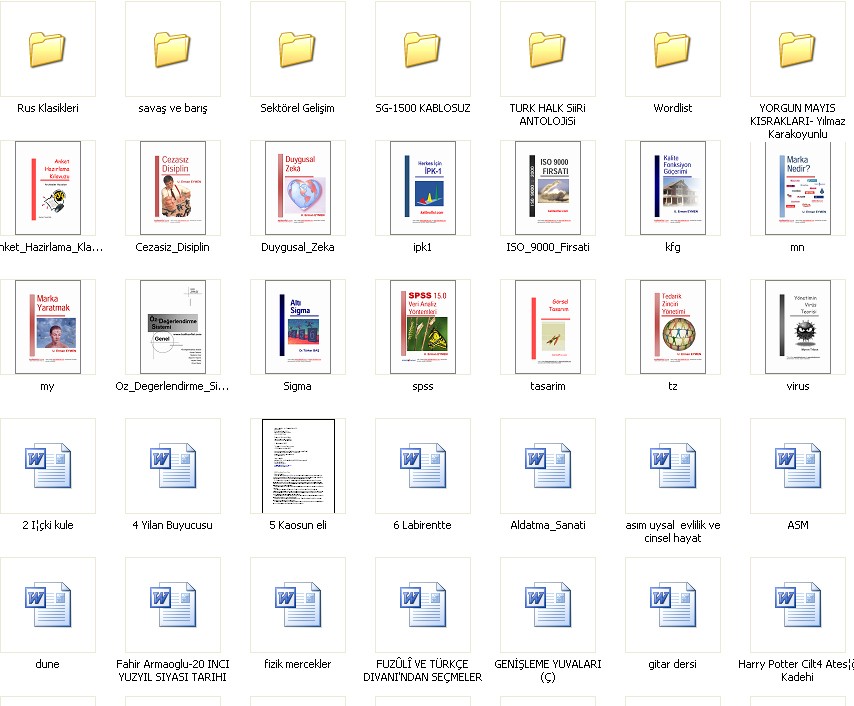The width and height of the screenshot is (854, 706).
Task: Select Word icon for asım uysal evlilik ve cinsel hayat
Action: coord(673,465)
